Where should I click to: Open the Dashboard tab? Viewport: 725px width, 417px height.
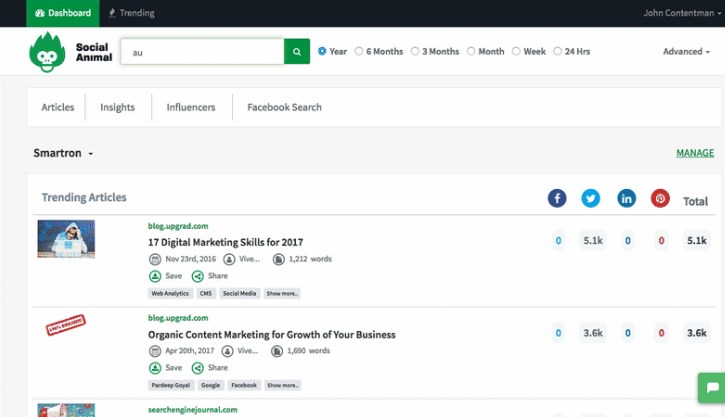click(62, 13)
